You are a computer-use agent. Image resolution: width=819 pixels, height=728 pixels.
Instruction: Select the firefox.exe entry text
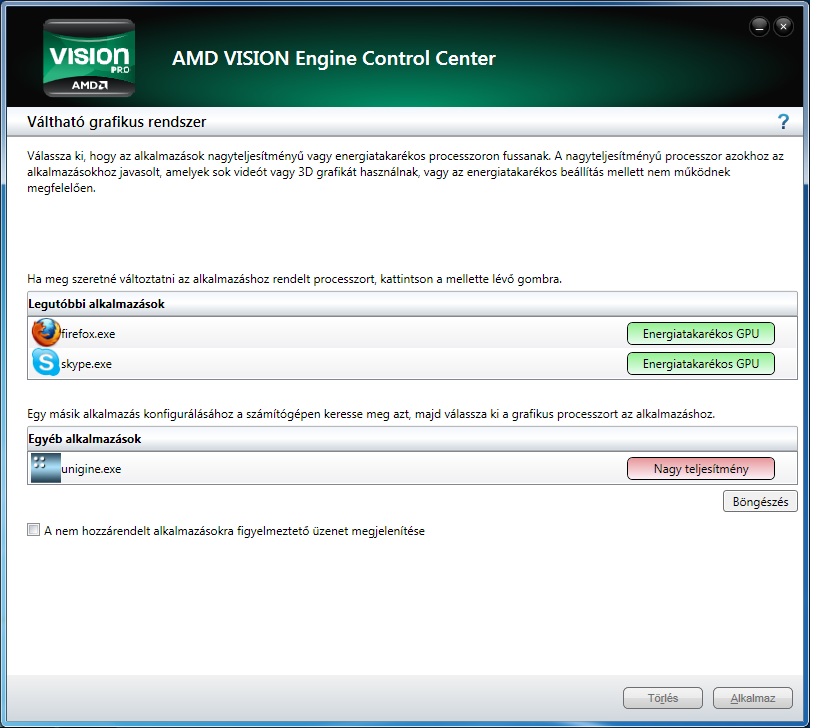(x=88, y=334)
